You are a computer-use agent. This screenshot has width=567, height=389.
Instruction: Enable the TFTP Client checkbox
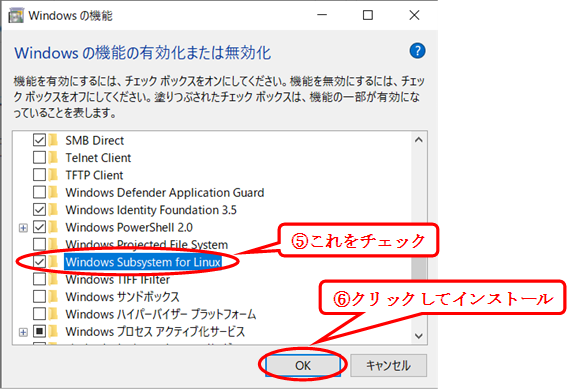(x=39, y=175)
